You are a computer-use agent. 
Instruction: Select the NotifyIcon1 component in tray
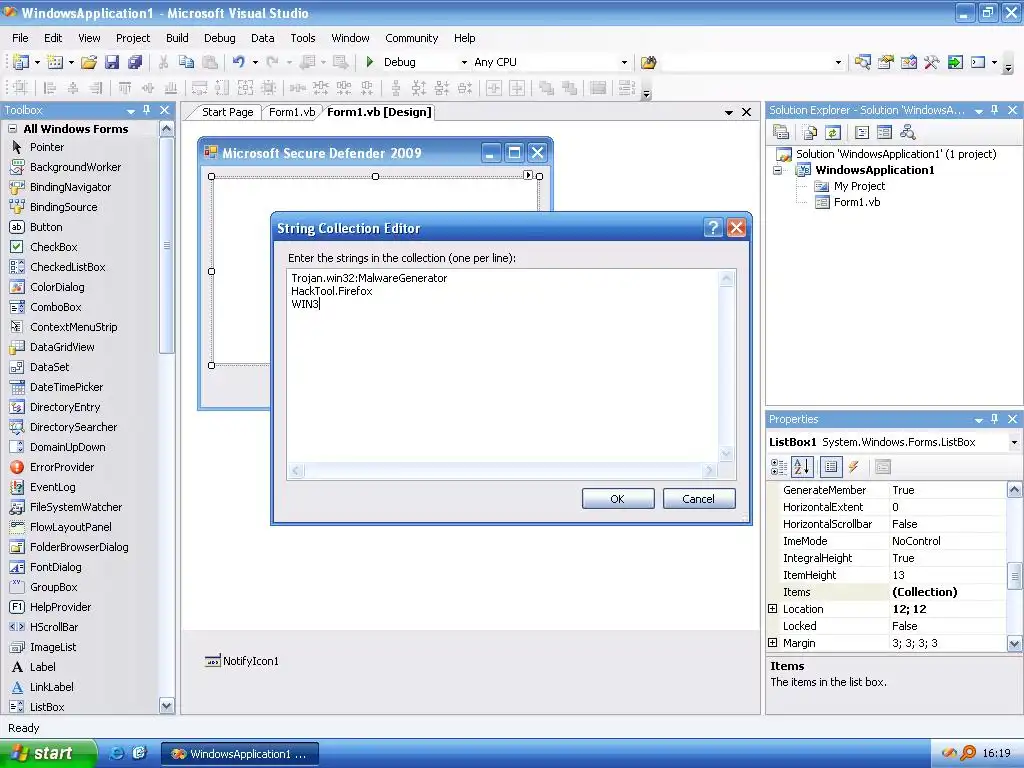tap(242, 661)
